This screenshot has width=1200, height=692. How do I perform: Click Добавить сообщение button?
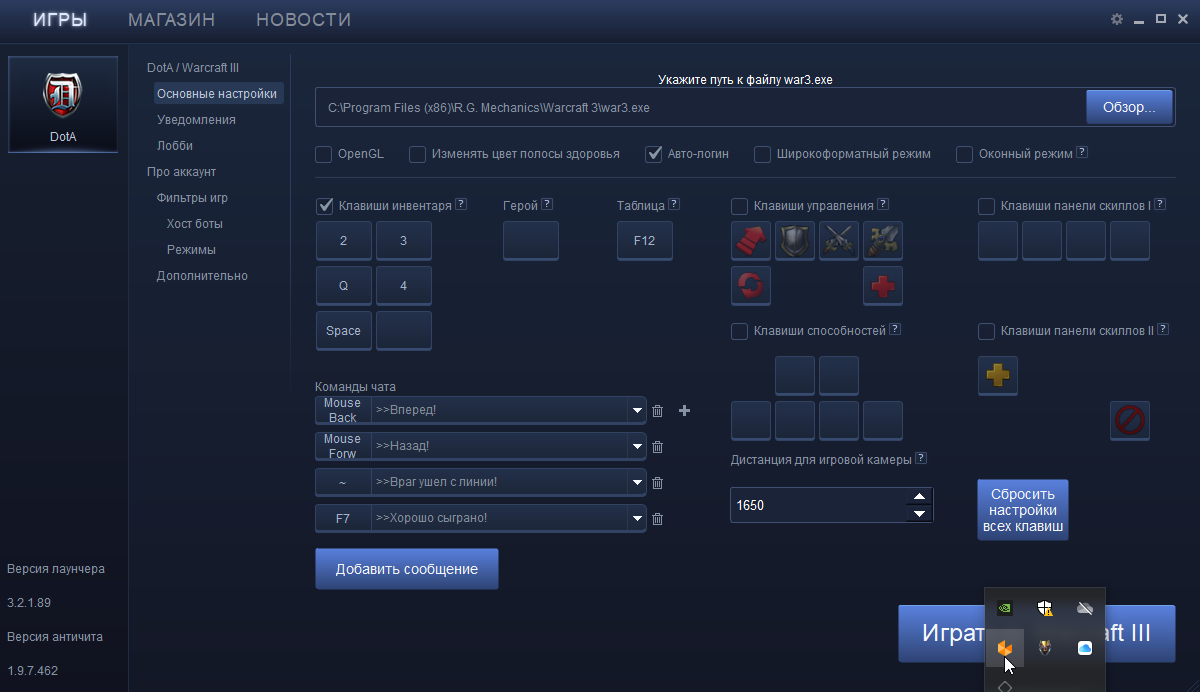coord(407,569)
